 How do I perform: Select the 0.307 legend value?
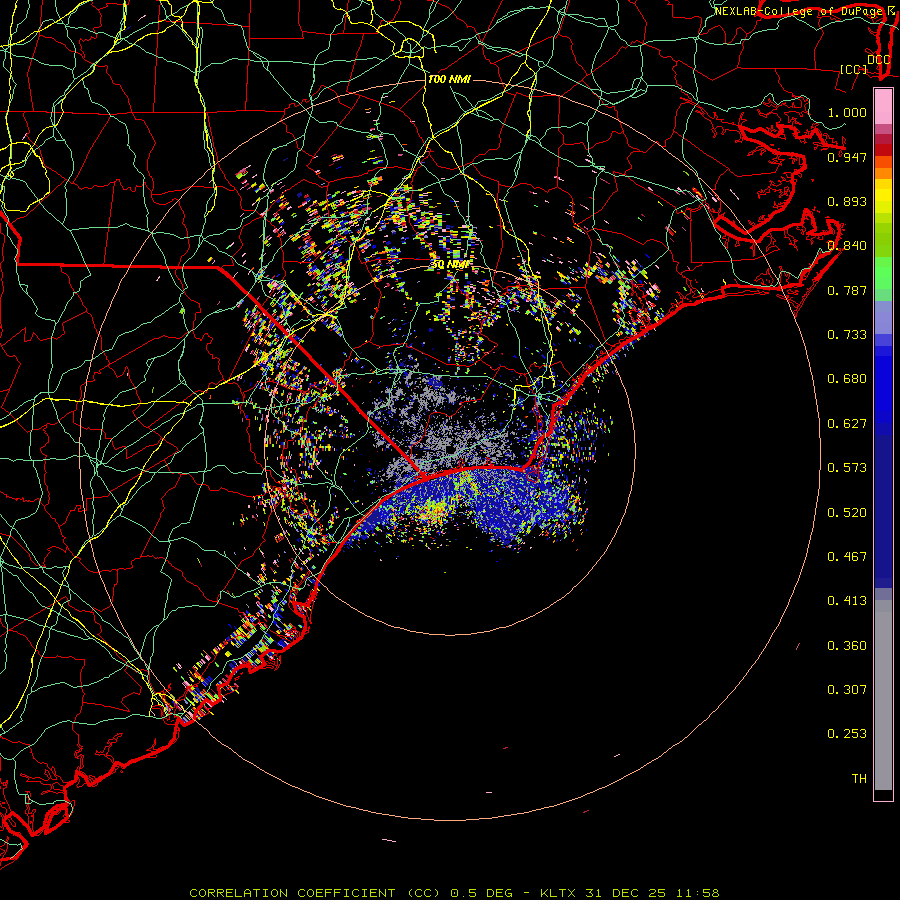point(847,690)
